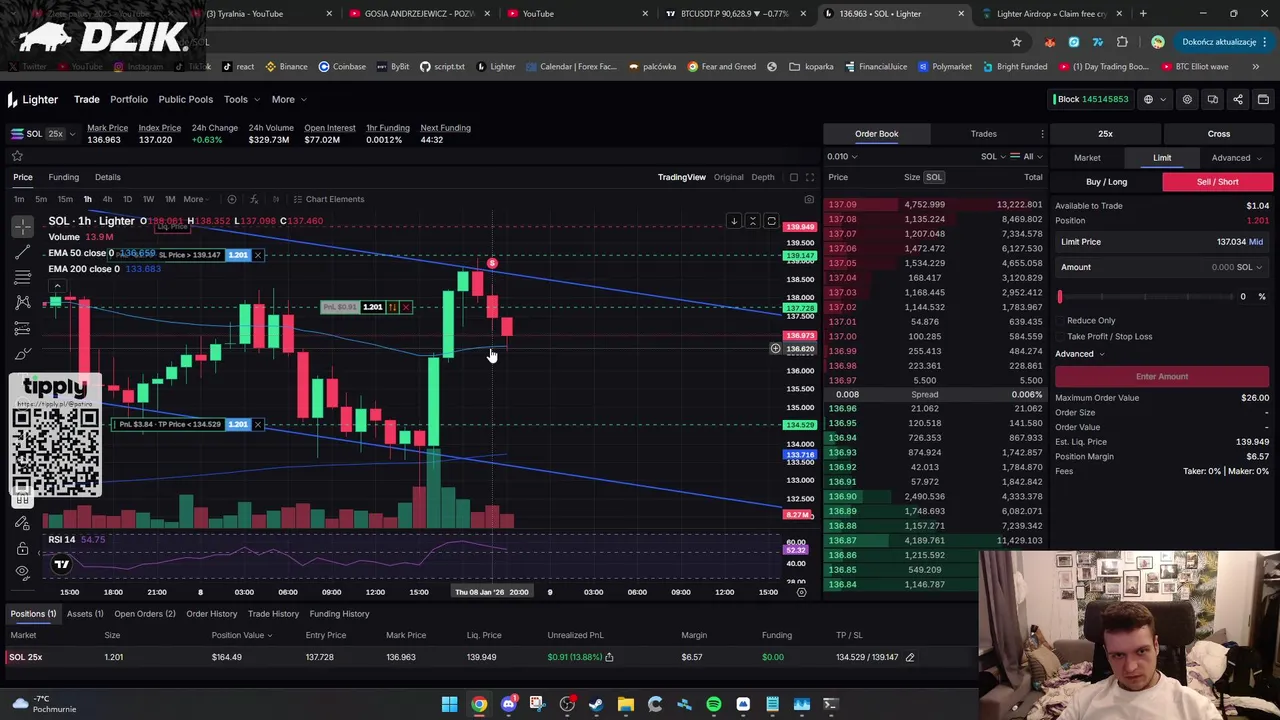Image resolution: width=1280 pixels, height=720 pixels.
Task: Change order book grouping 0.010
Action: [842, 156]
